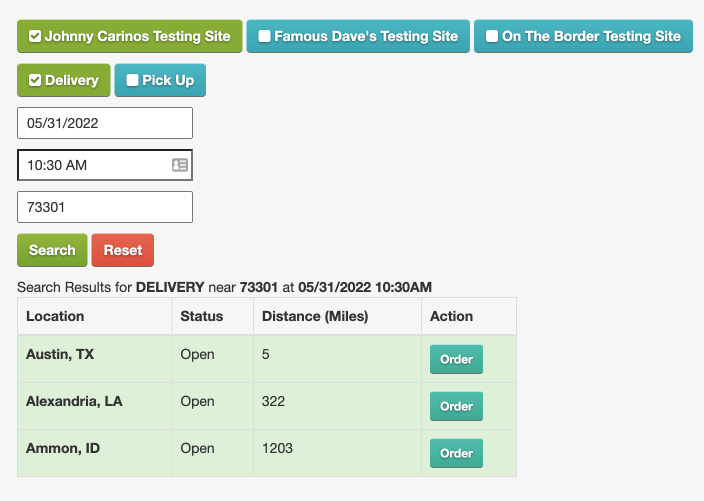The width and height of the screenshot is (704, 501).
Task: Order from the Alexandria, LA location
Action: (x=456, y=406)
